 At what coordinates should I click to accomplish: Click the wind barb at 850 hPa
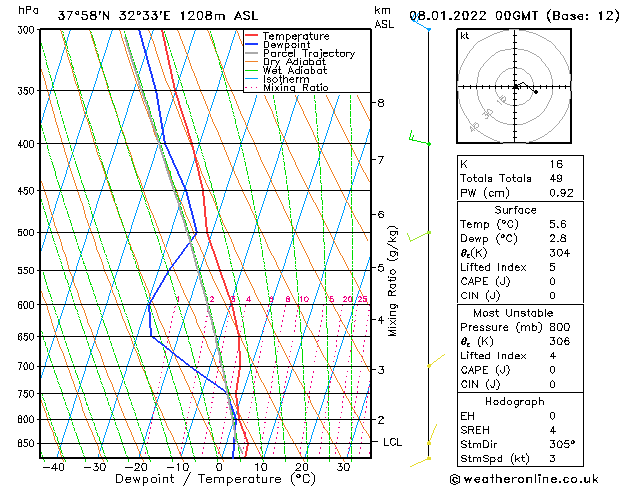pyautogui.click(x=432, y=434)
